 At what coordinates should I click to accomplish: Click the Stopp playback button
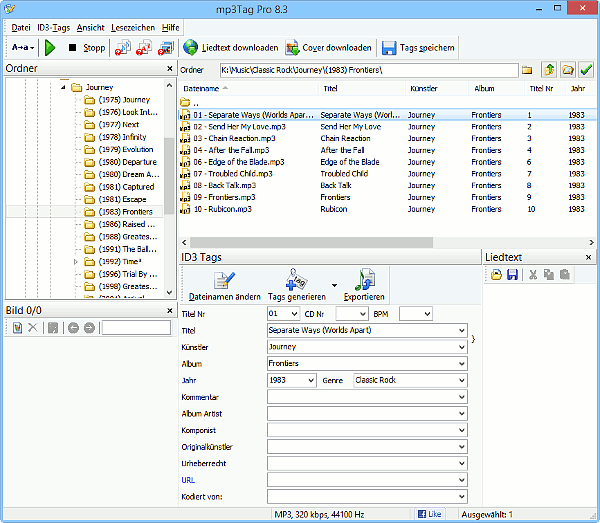tap(87, 48)
